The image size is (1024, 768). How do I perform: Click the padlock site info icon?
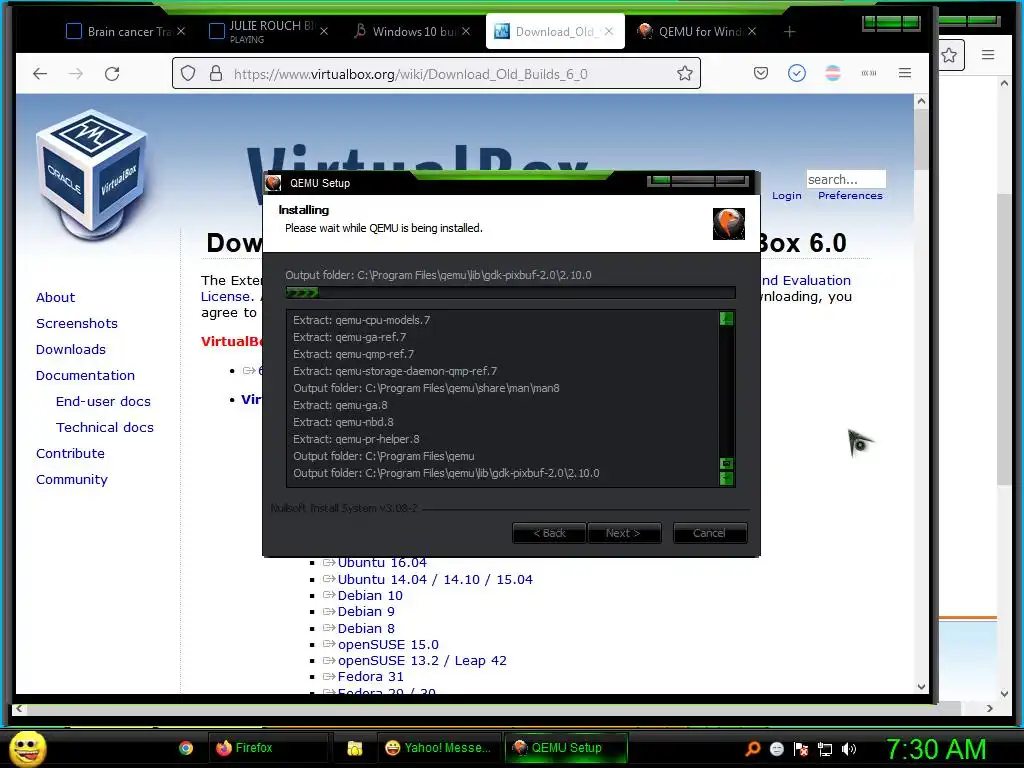click(x=216, y=73)
